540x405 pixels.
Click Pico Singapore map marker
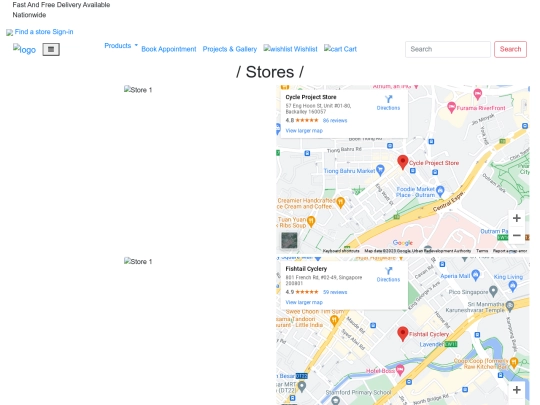(494, 291)
